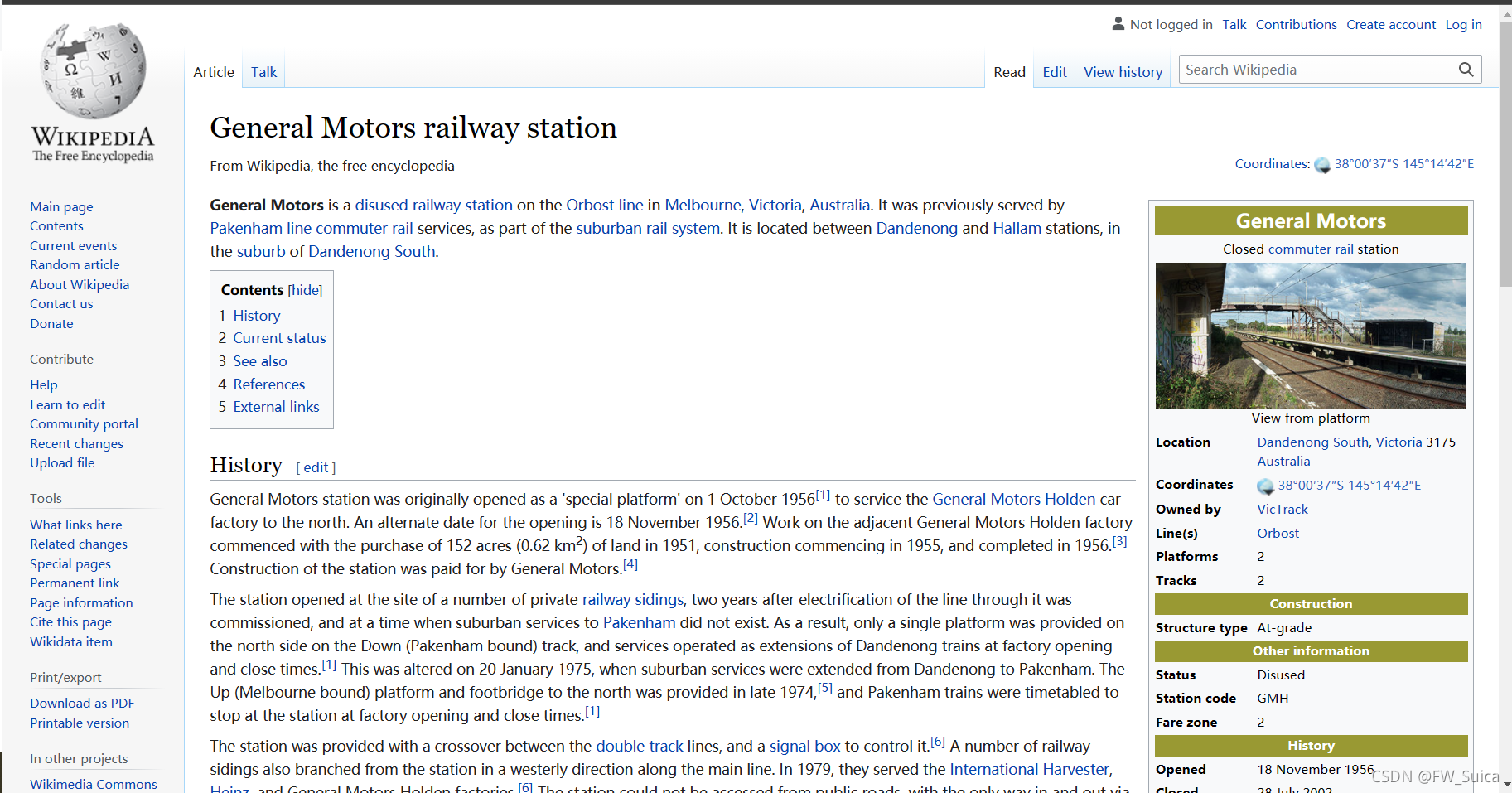Viewport: 1512px width, 793px height.
Task: Click the Donate link
Action: pyautogui.click(x=51, y=324)
